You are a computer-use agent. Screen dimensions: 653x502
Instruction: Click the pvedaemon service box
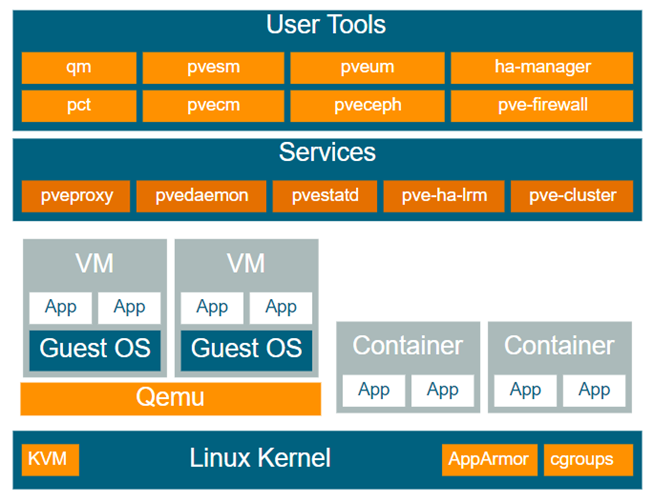pos(201,196)
